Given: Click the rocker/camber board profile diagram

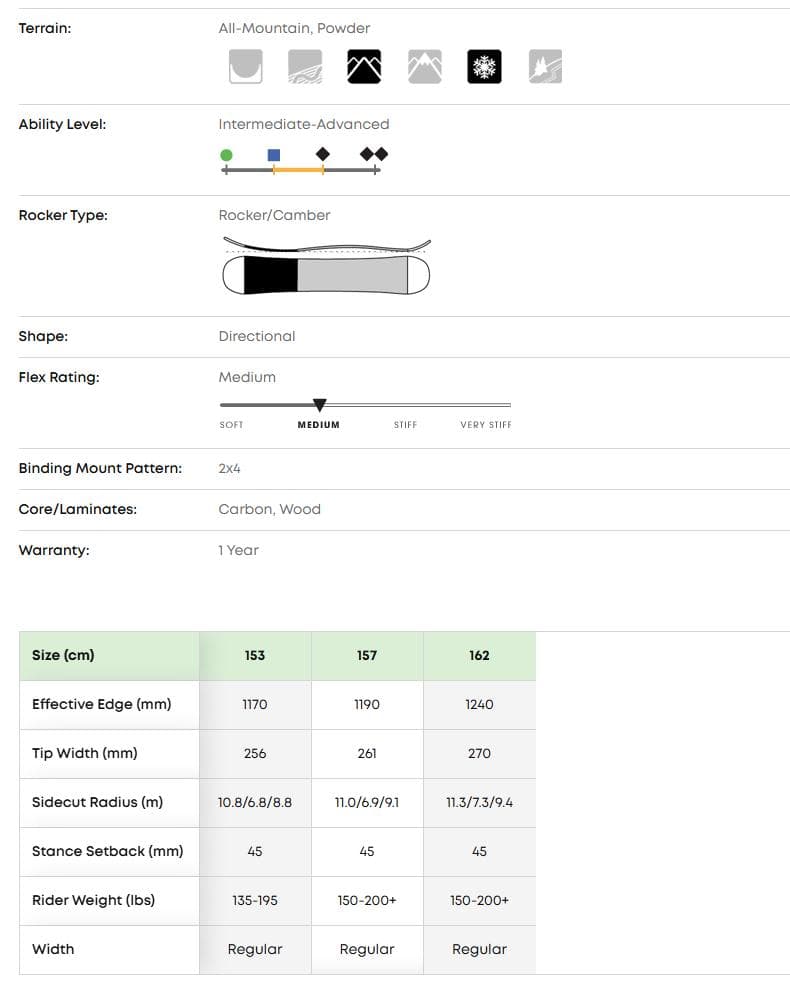Looking at the screenshot, I should point(326,267).
